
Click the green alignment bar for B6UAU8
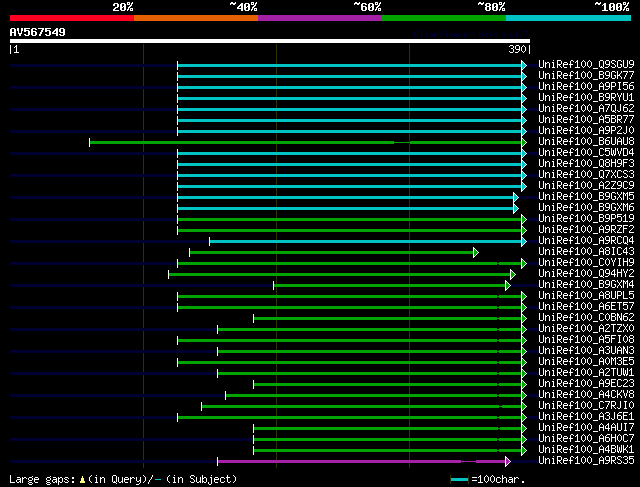click(305, 142)
